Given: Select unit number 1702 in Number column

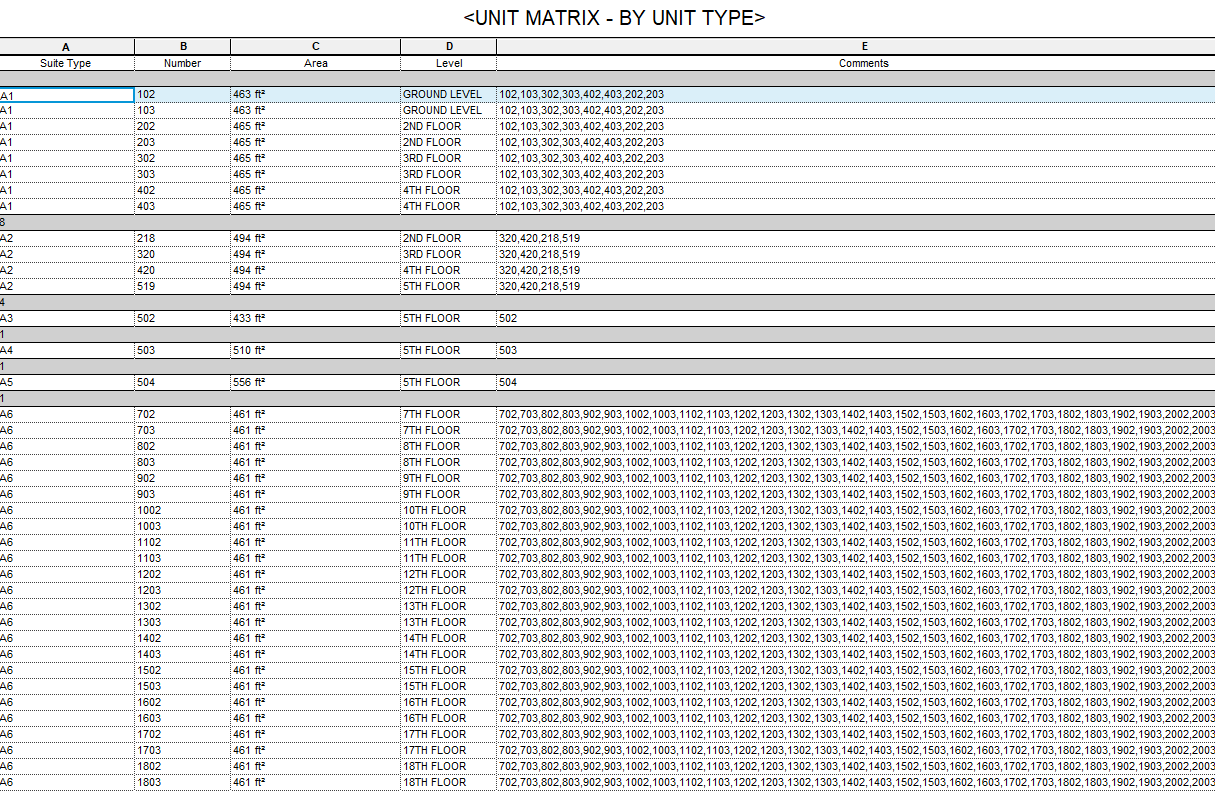Looking at the screenshot, I should [x=183, y=734].
